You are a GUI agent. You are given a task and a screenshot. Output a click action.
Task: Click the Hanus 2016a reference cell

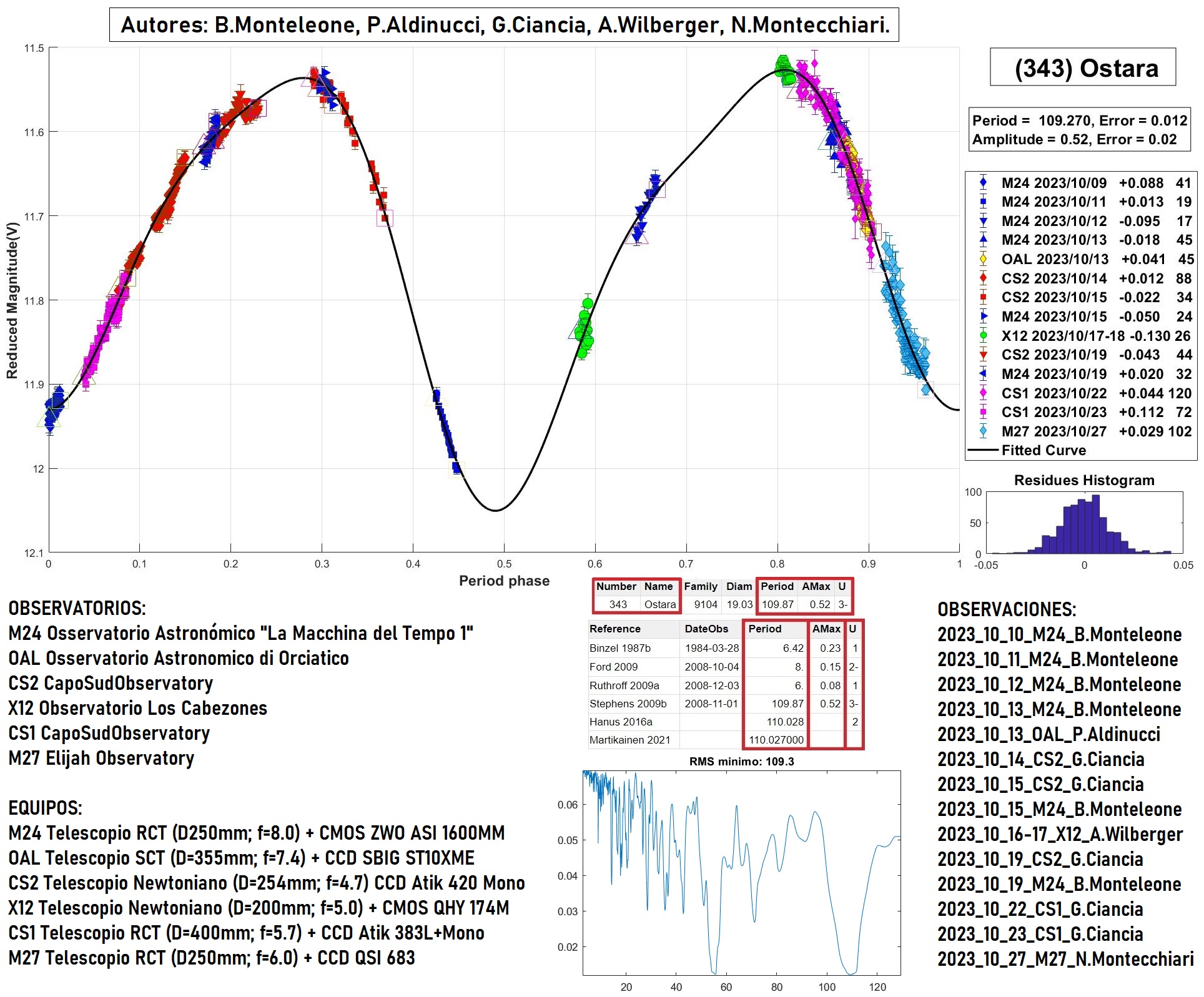point(621,722)
